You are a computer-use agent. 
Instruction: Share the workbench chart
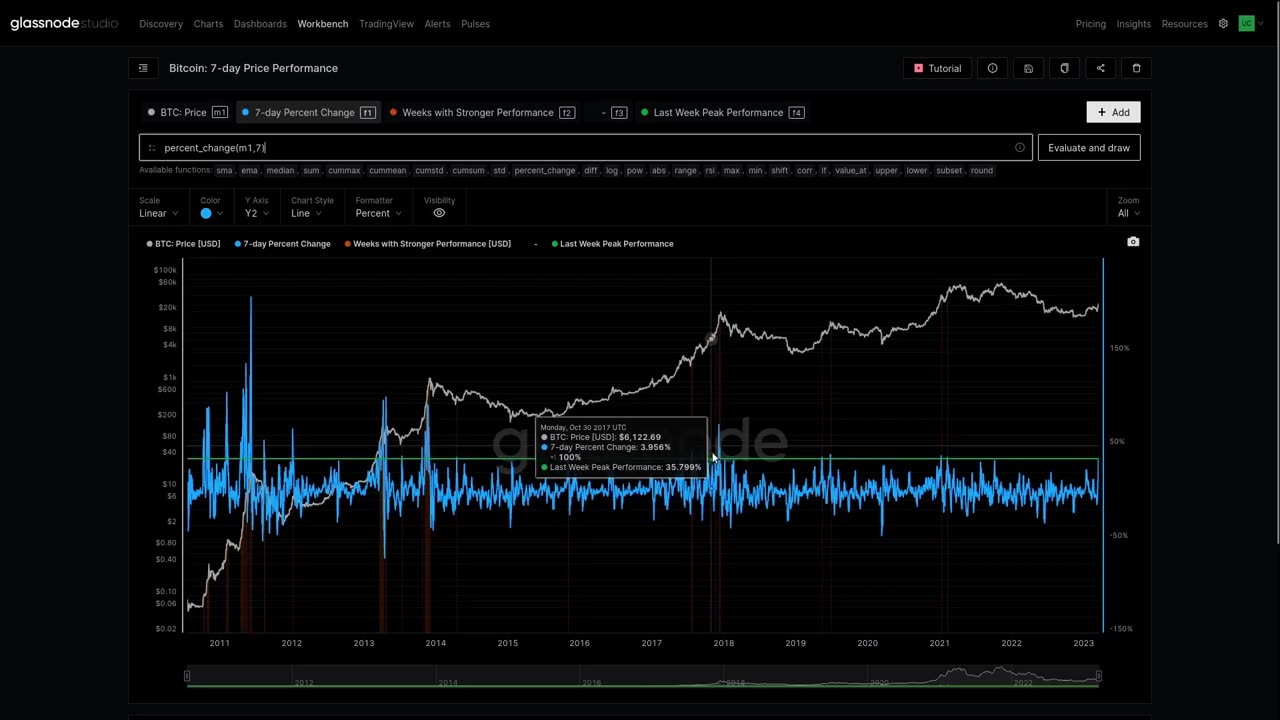click(x=1100, y=68)
